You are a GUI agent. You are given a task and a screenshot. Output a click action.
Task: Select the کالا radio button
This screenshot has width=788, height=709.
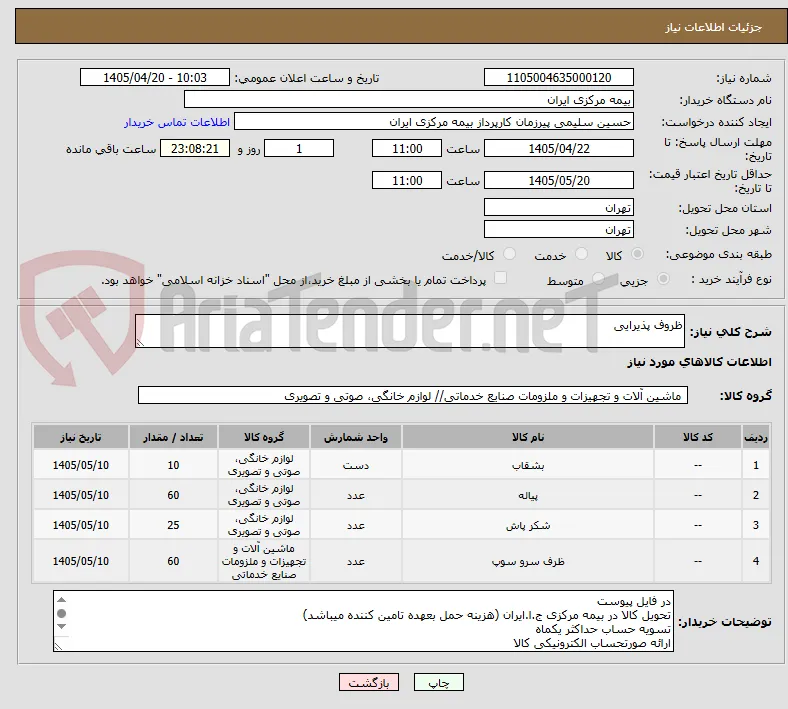[x=637, y=254]
